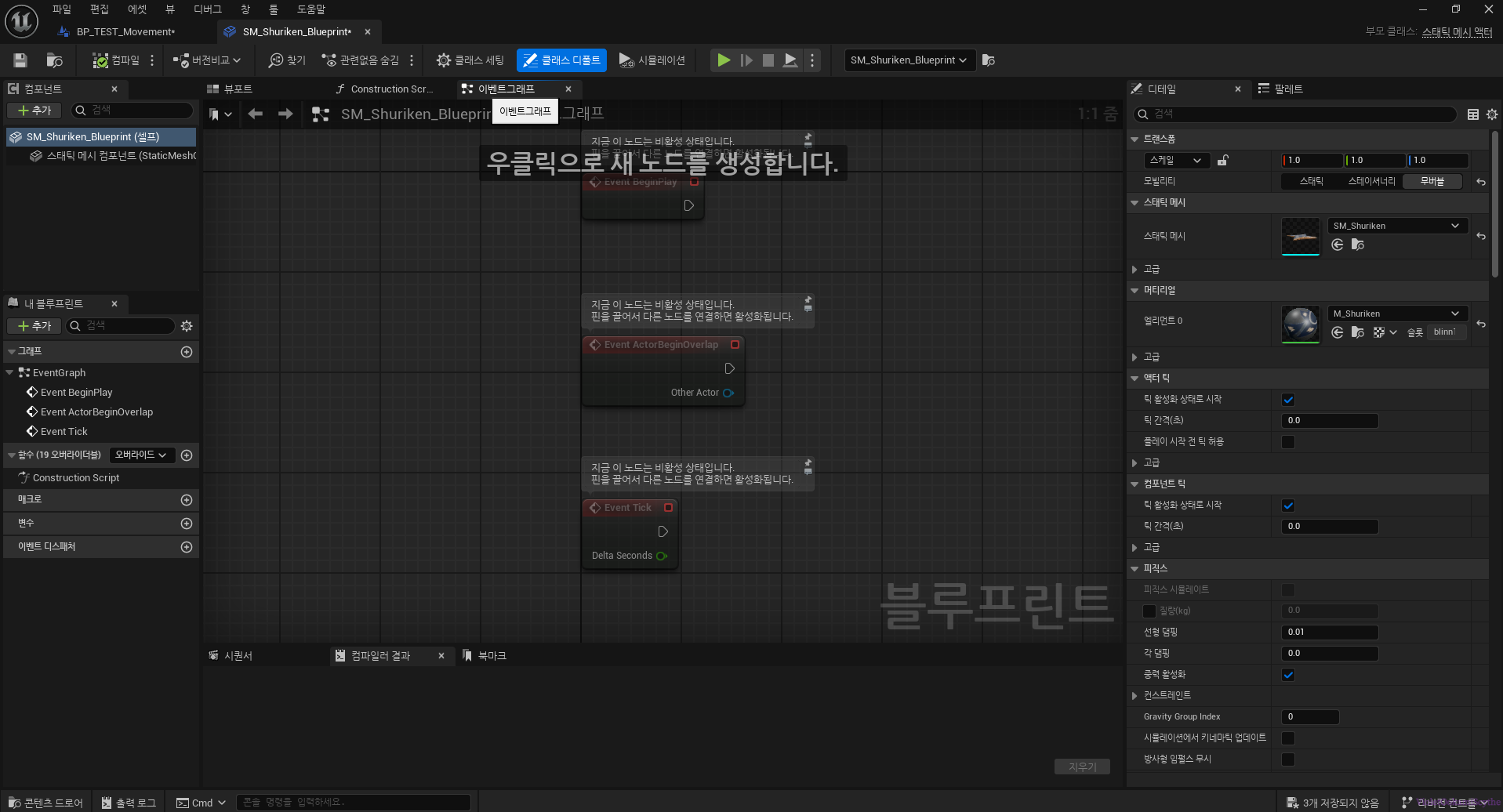Open the SM_Shuriken static mesh dropdown
The image size is (1503, 812).
click(x=1396, y=226)
